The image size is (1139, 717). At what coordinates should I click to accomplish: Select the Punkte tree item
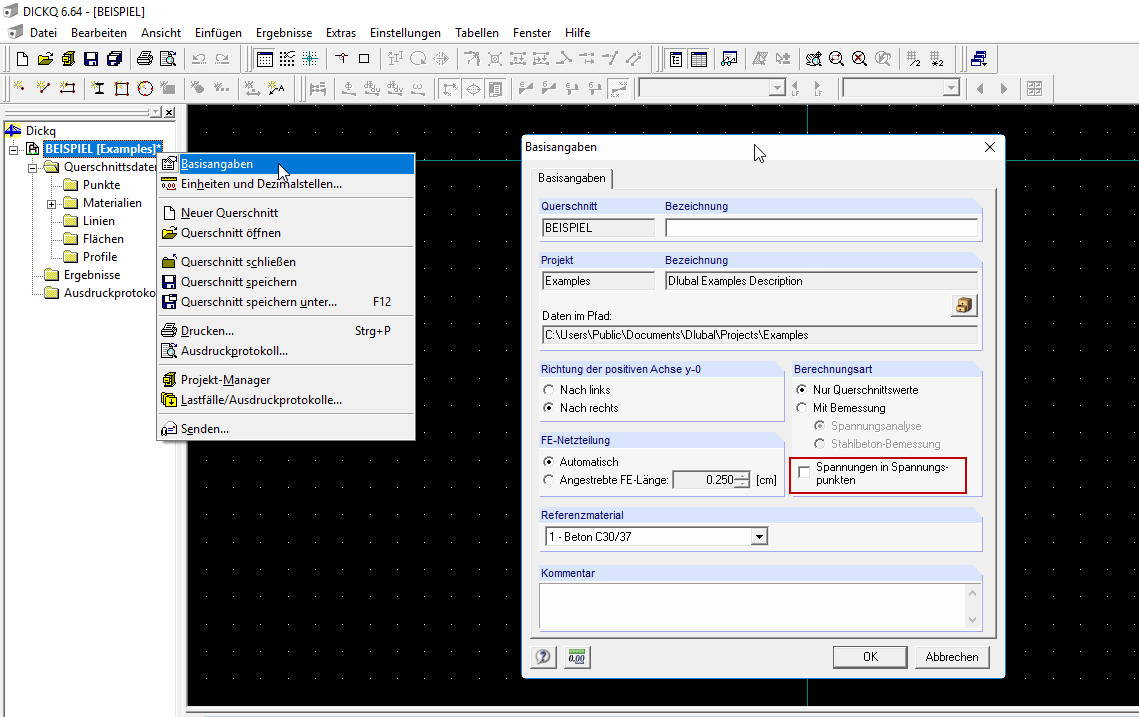[101, 185]
